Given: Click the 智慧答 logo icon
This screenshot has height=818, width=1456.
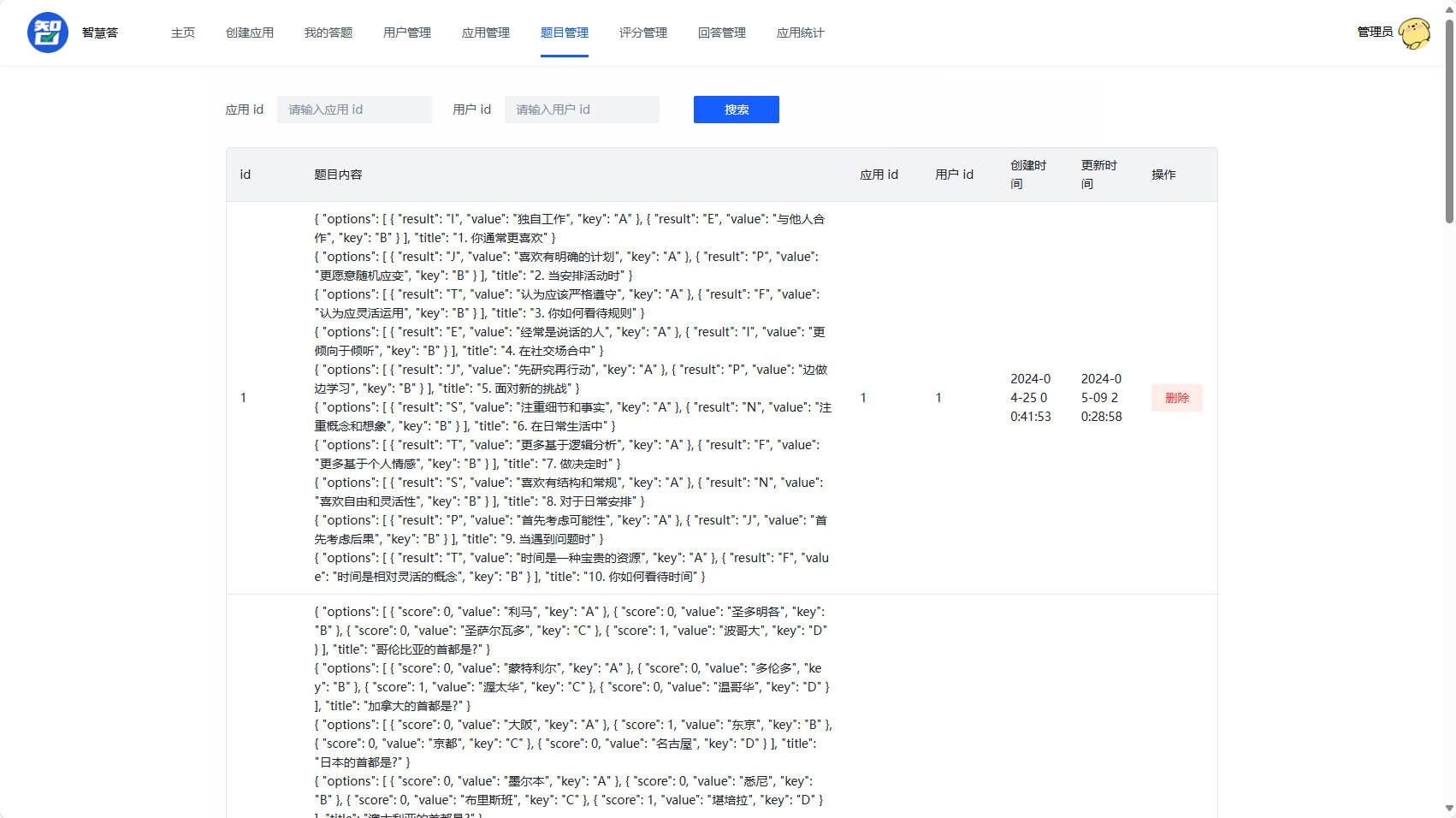Looking at the screenshot, I should coord(47,33).
